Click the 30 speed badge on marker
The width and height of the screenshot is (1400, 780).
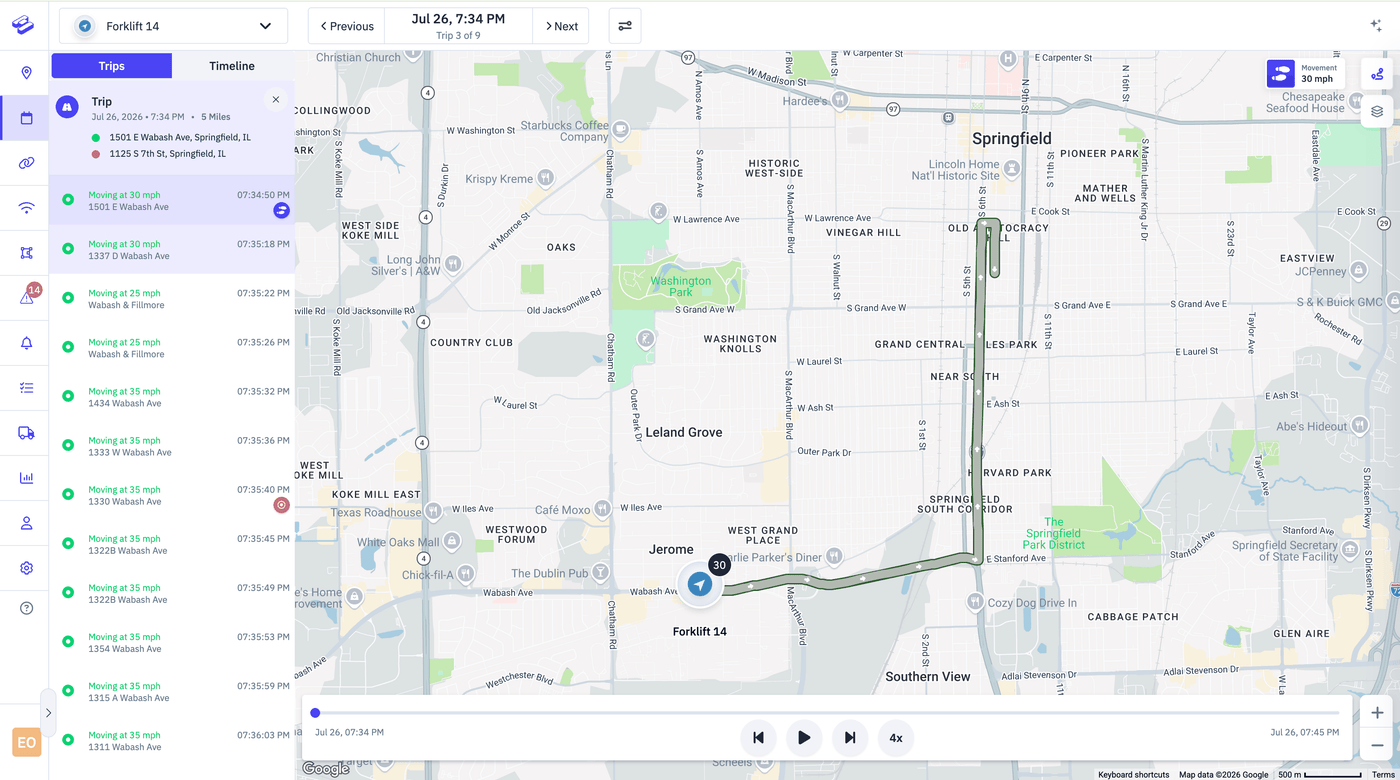(x=719, y=565)
